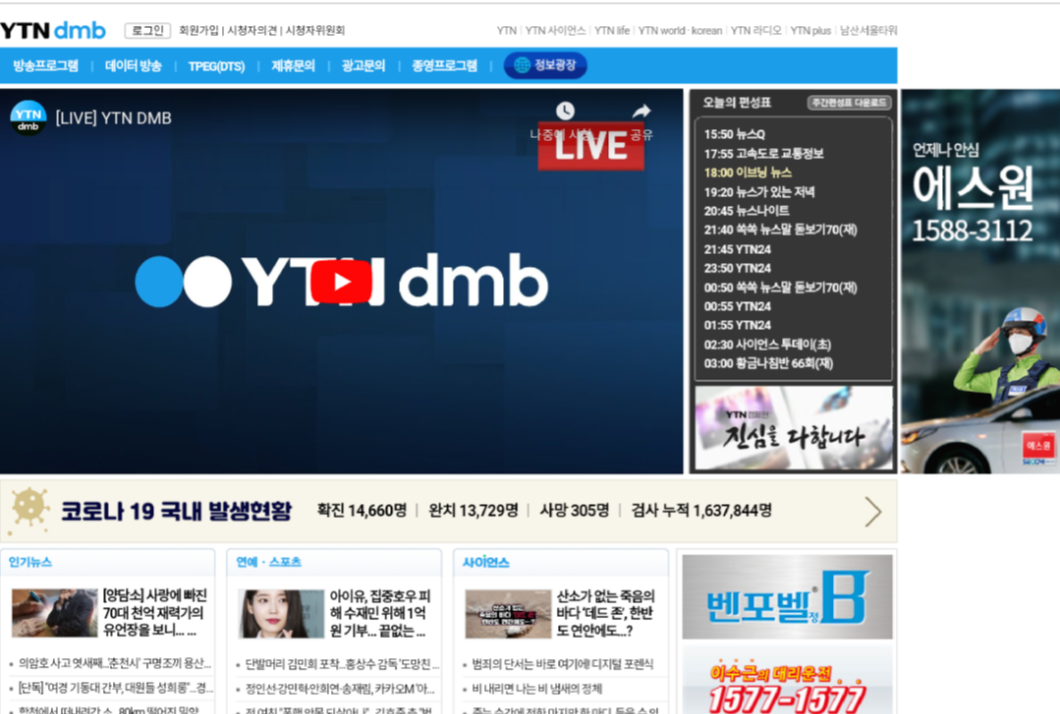
Task: Click the 정보광장 globe button
Action: 546,66
